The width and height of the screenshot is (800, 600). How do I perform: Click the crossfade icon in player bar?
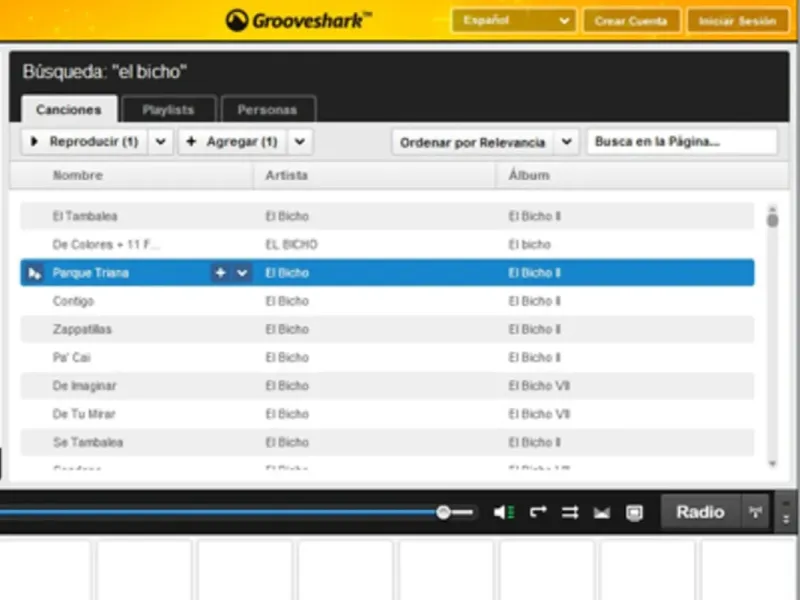(602, 512)
